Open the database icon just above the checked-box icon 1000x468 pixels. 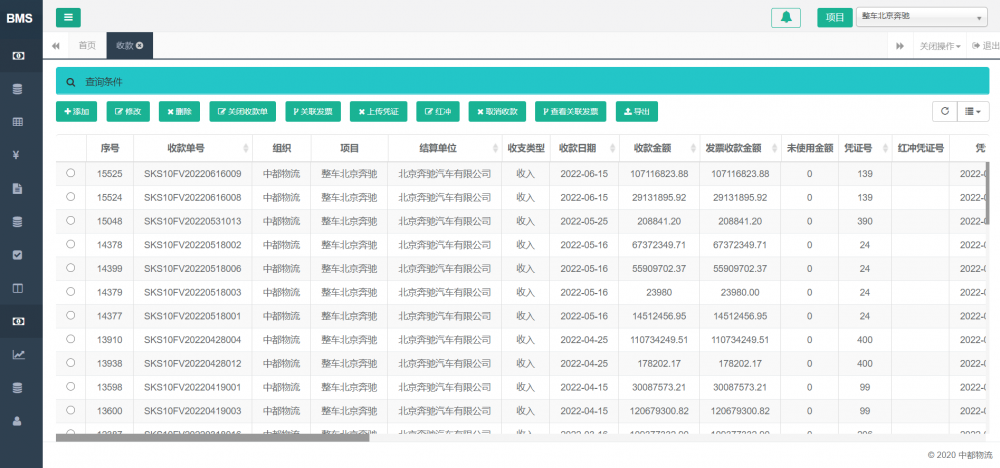point(18,221)
